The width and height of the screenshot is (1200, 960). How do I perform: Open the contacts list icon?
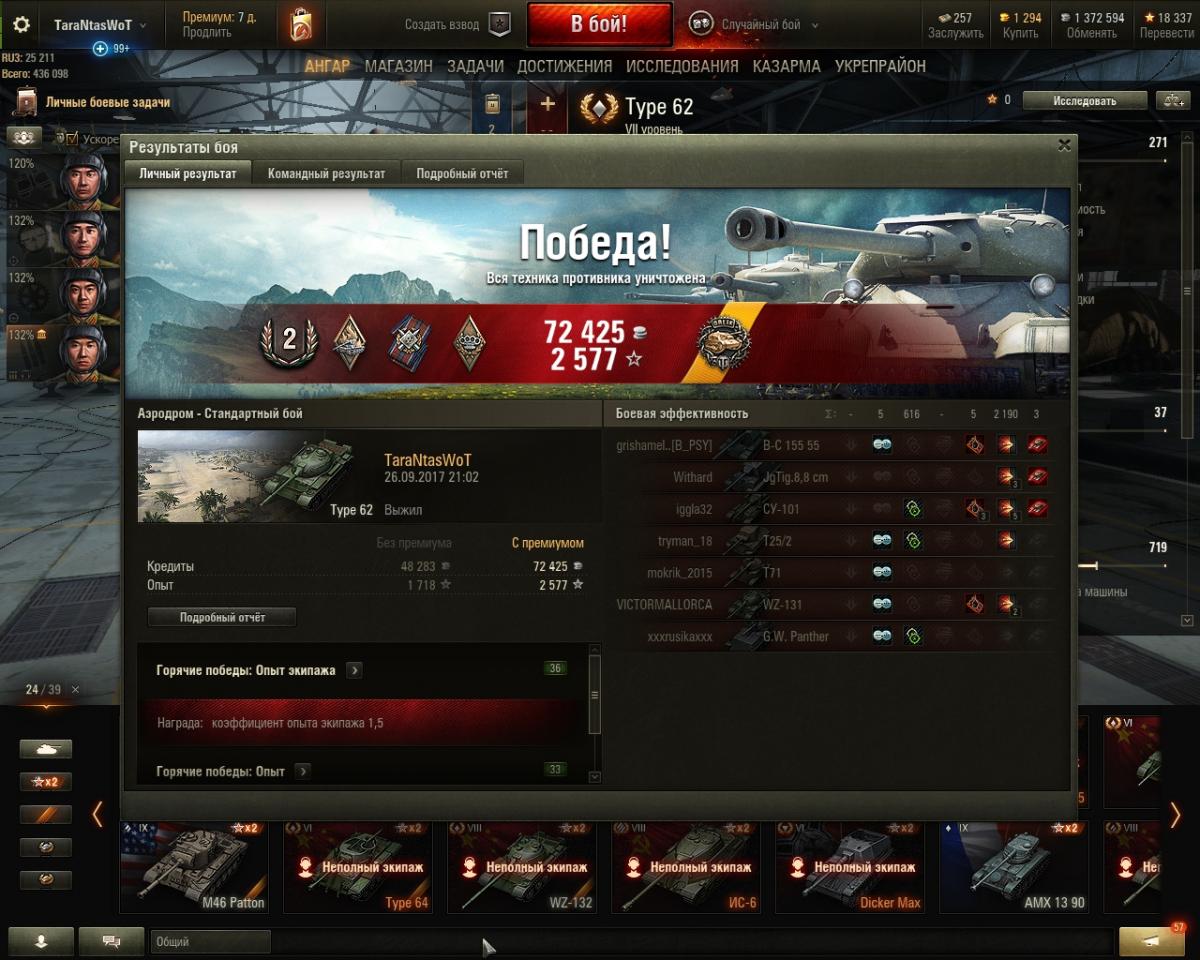coord(41,941)
